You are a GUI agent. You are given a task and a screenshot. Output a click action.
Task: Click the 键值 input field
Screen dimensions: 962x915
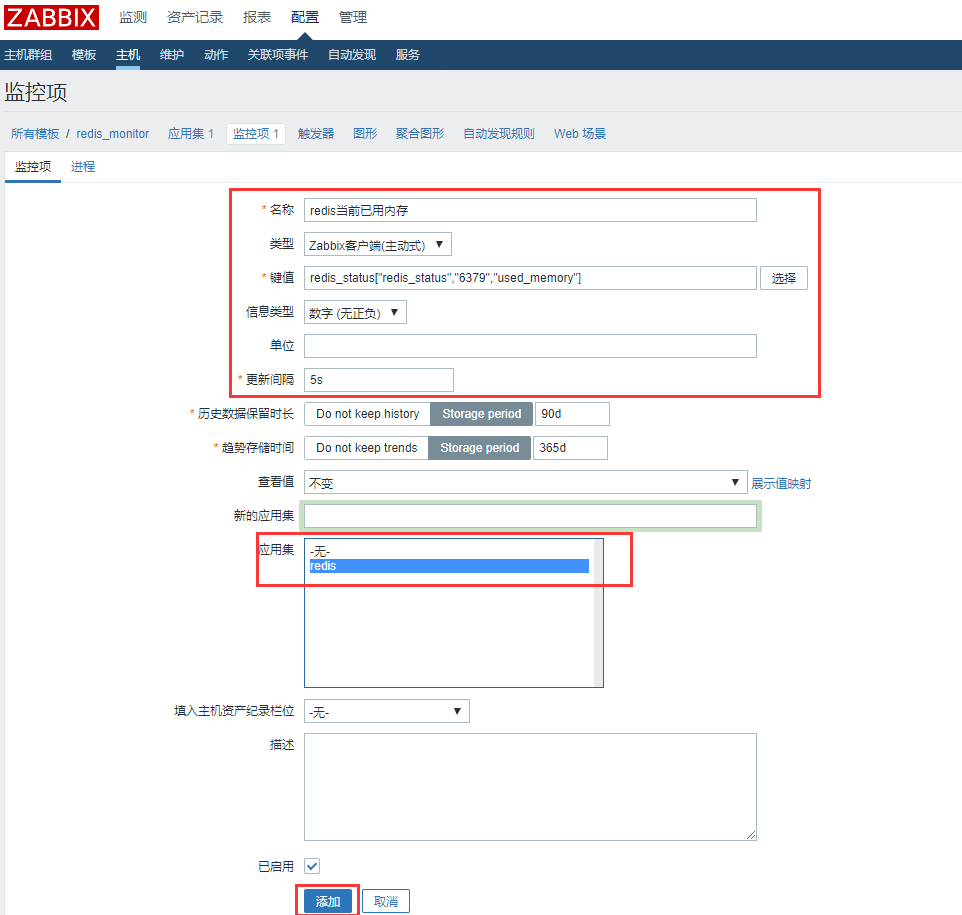pyautogui.click(x=530, y=278)
